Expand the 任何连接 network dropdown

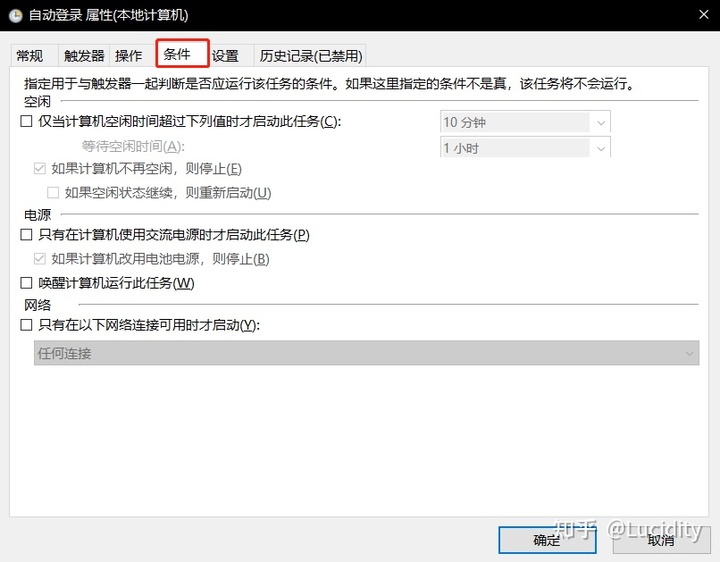tap(366, 353)
